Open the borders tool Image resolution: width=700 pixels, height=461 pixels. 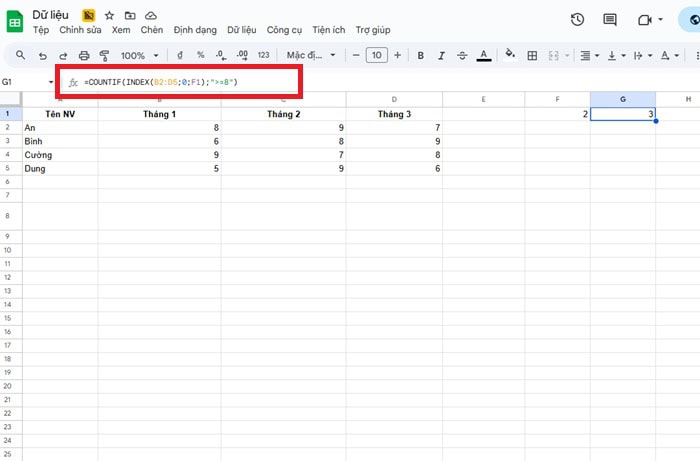pos(532,55)
